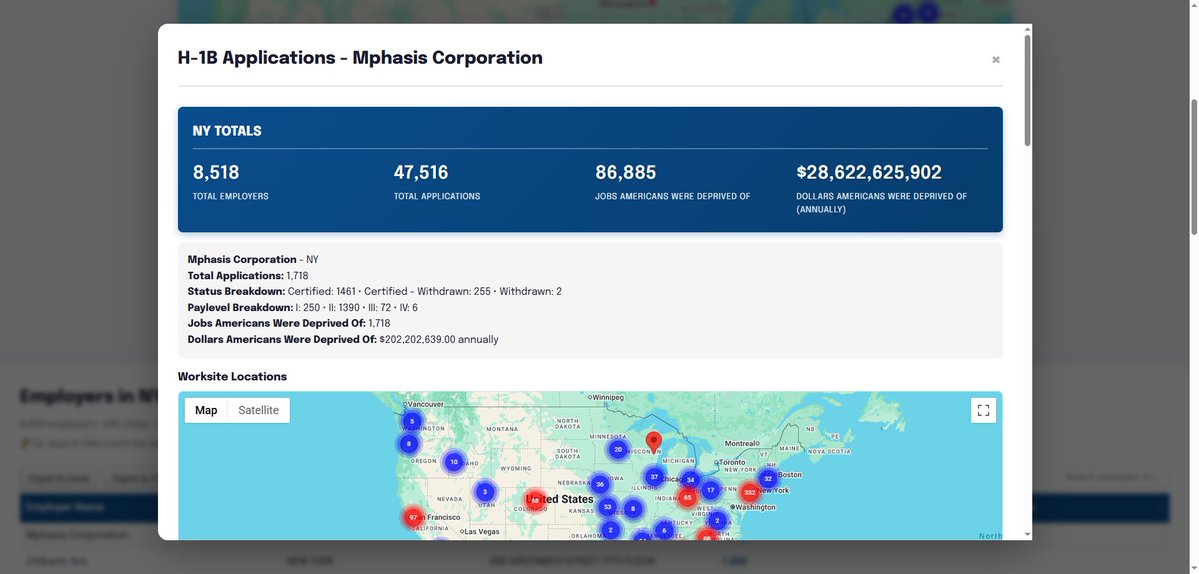The width and height of the screenshot is (1199, 574).
Task: Click the red location pin in Wisconsin
Action: (x=654, y=443)
